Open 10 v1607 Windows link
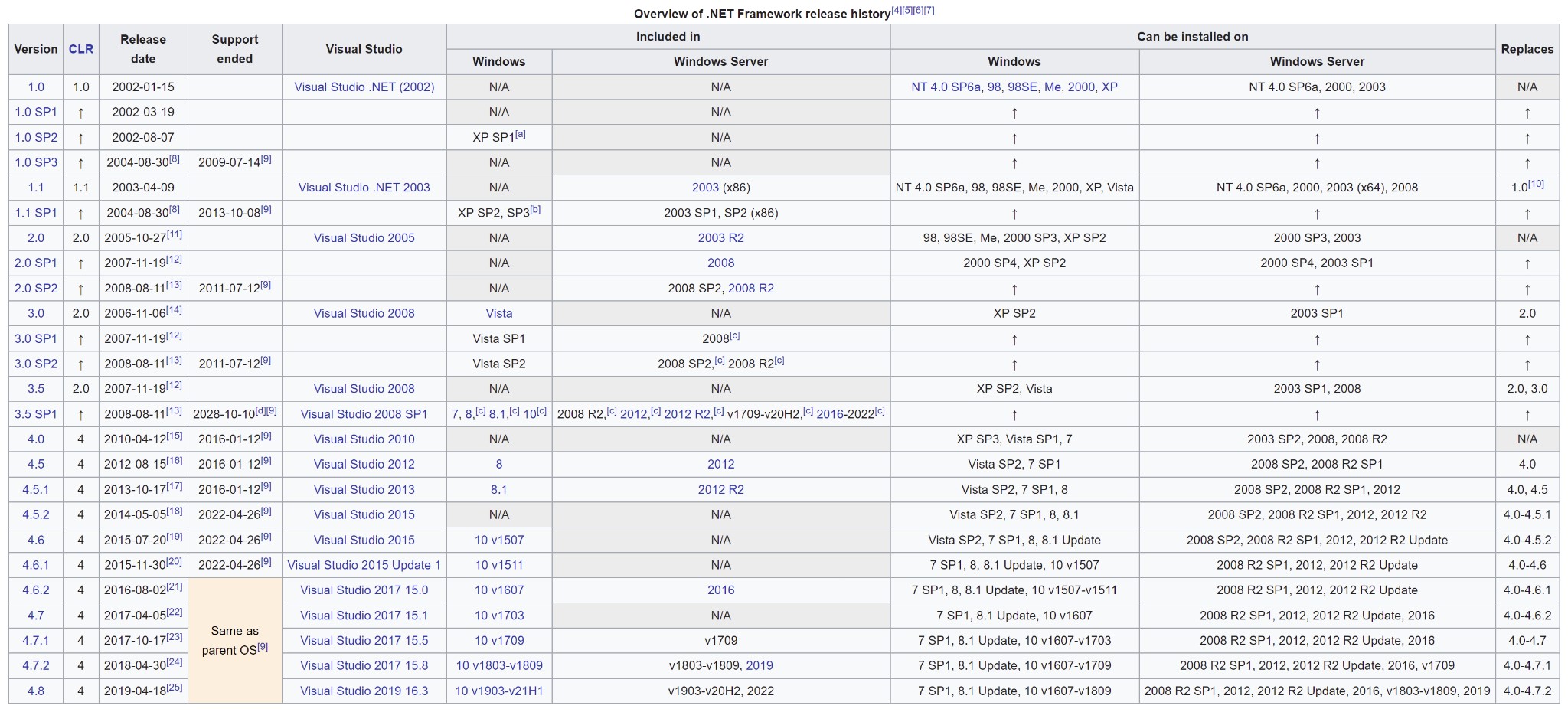The height and width of the screenshot is (712, 1568). click(499, 590)
